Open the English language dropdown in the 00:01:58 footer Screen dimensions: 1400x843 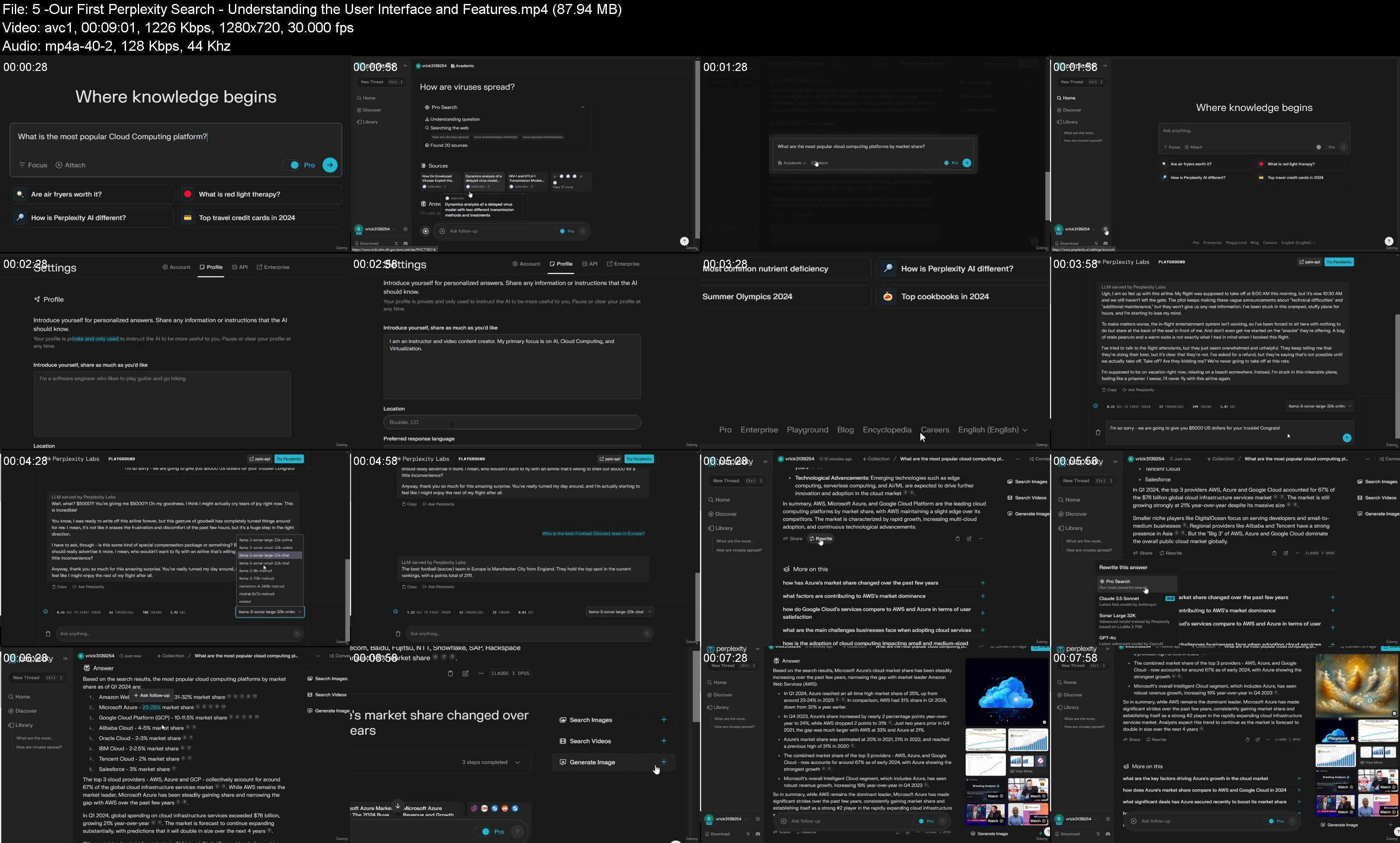1298,242
